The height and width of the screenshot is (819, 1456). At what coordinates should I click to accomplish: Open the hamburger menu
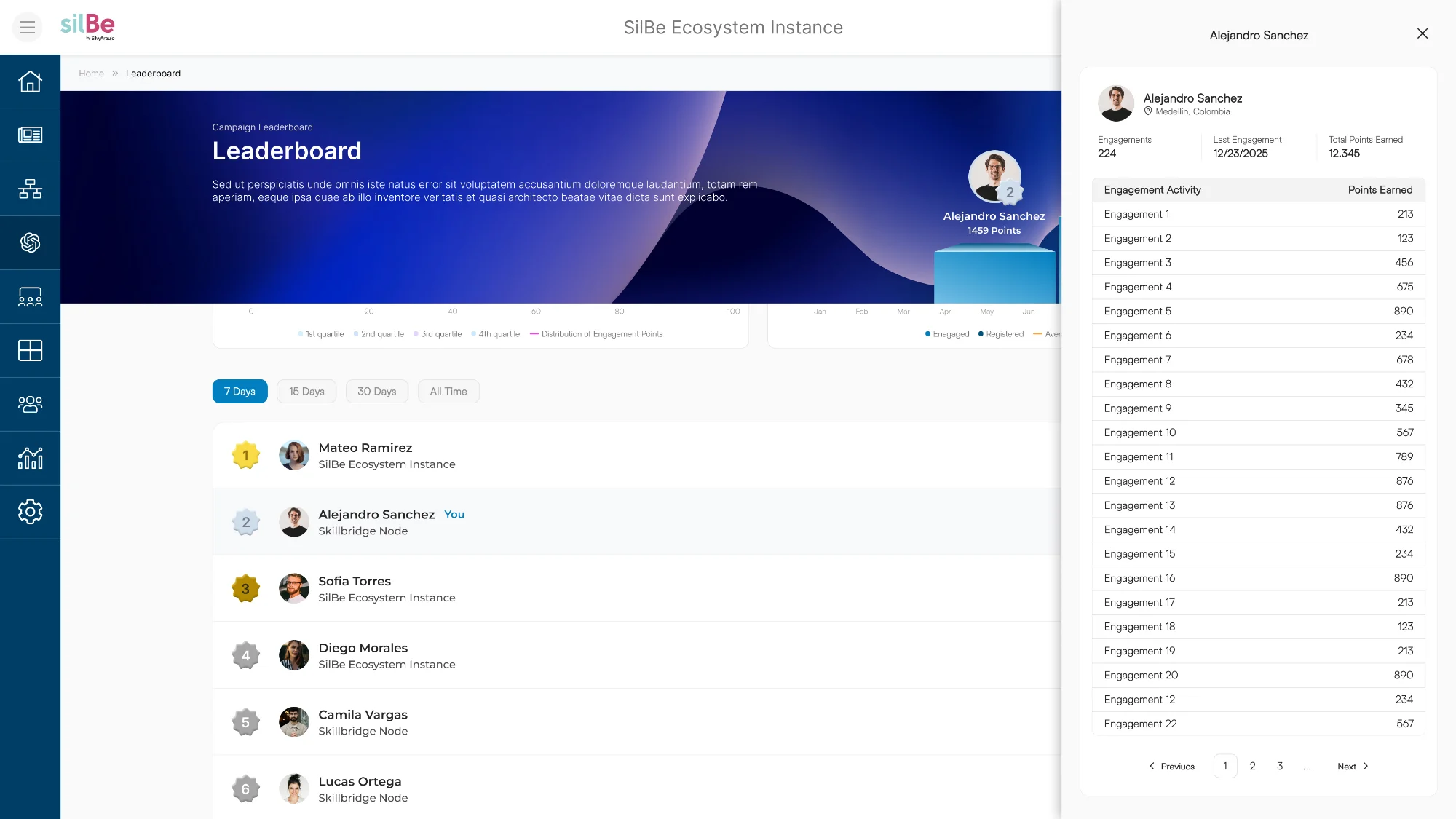point(27,28)
